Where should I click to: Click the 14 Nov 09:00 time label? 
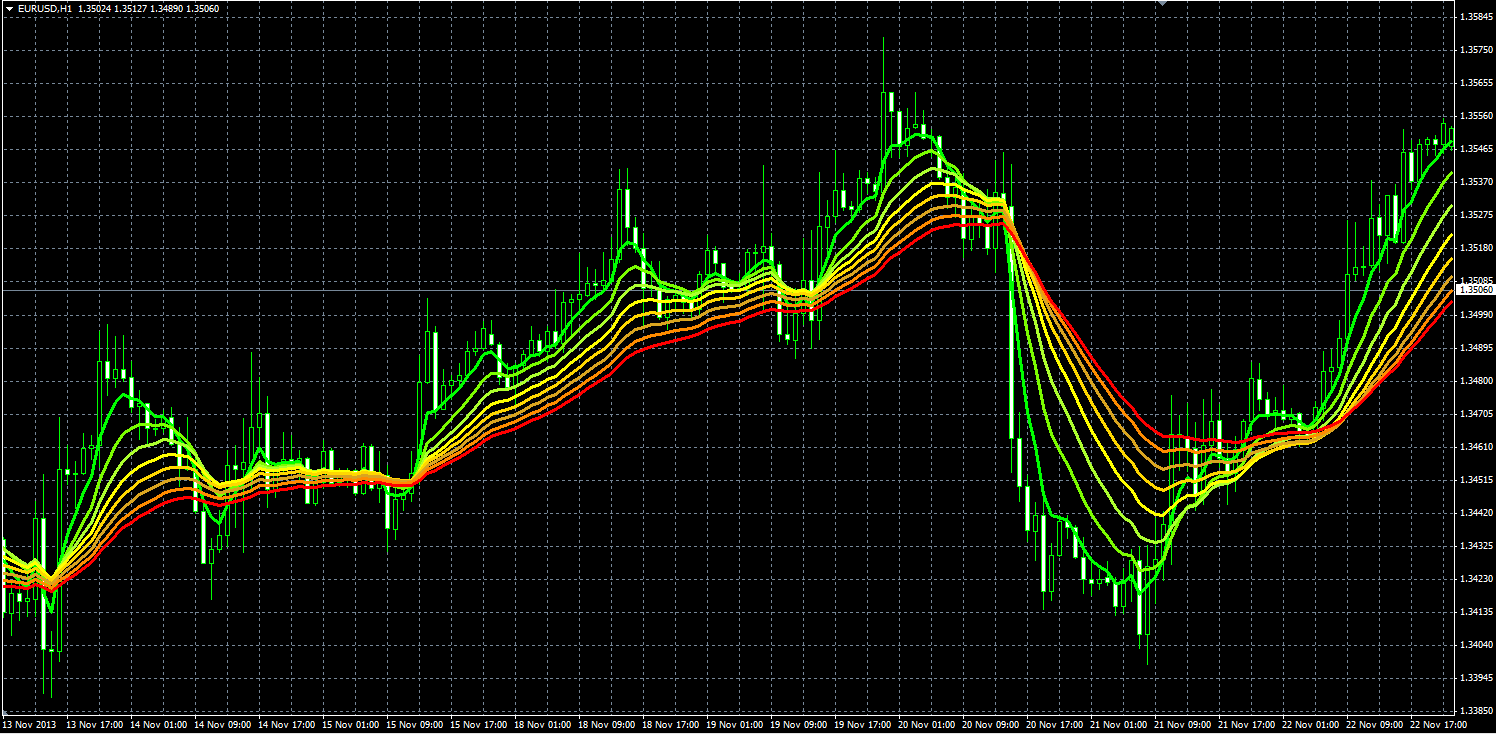(222, 724)
